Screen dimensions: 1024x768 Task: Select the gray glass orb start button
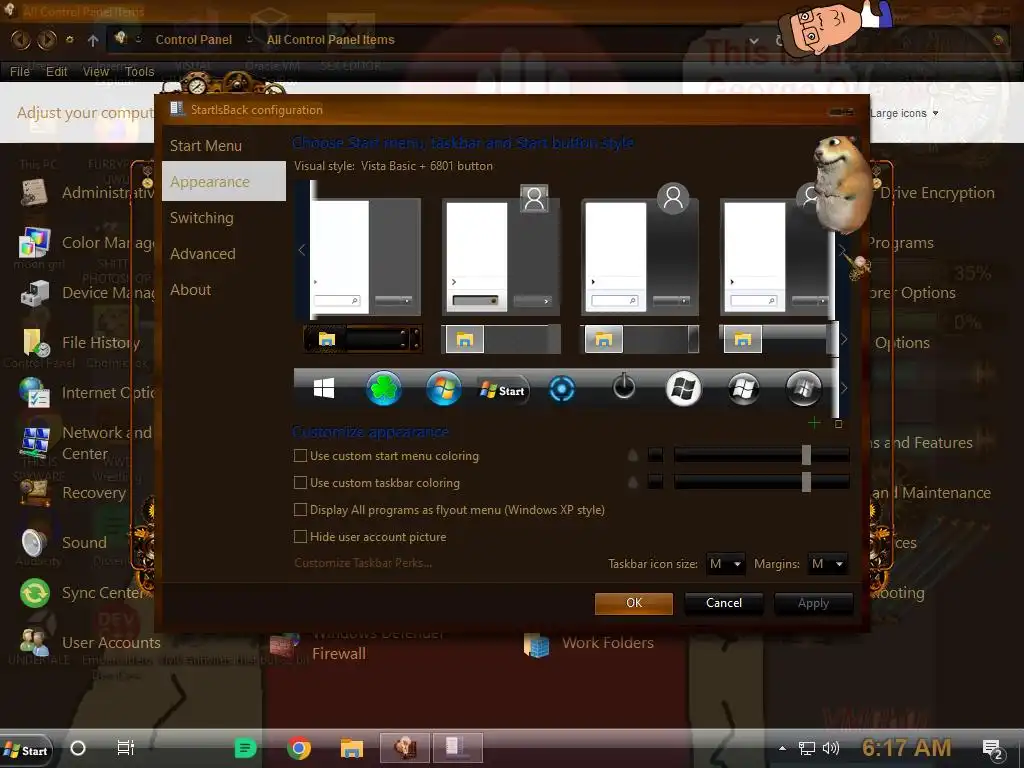point(803,389)
